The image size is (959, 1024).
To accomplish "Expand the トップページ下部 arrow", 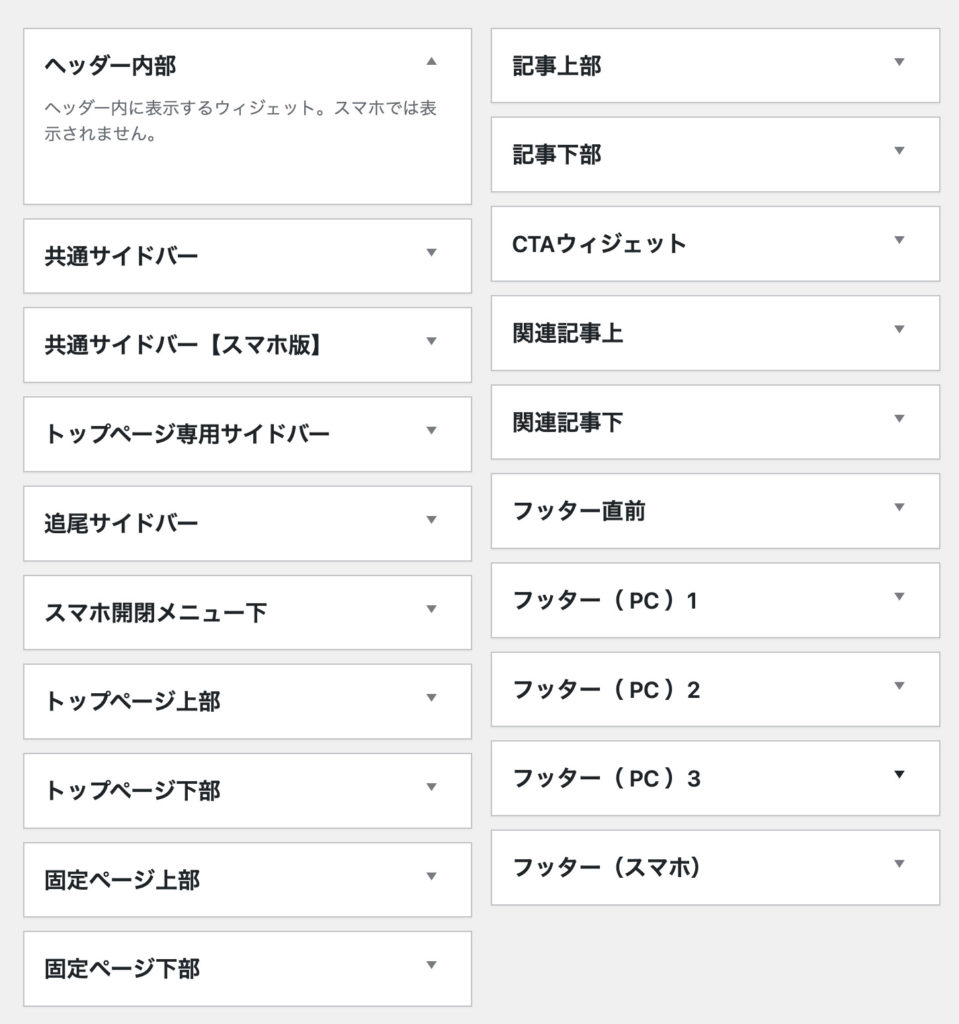I will pyautogui.click(x=431, y=787).
